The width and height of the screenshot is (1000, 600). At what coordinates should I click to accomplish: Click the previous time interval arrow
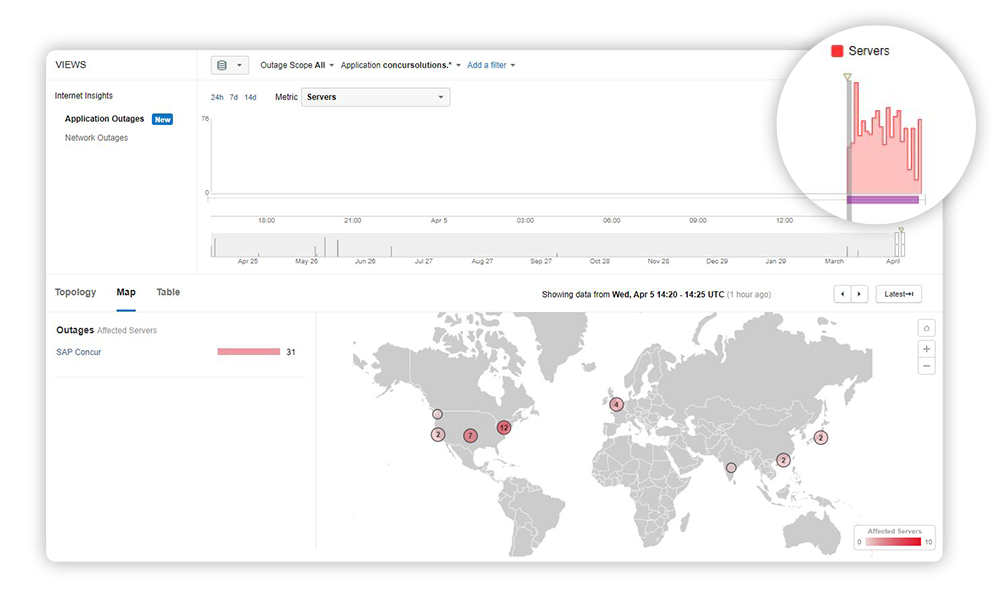843,294
